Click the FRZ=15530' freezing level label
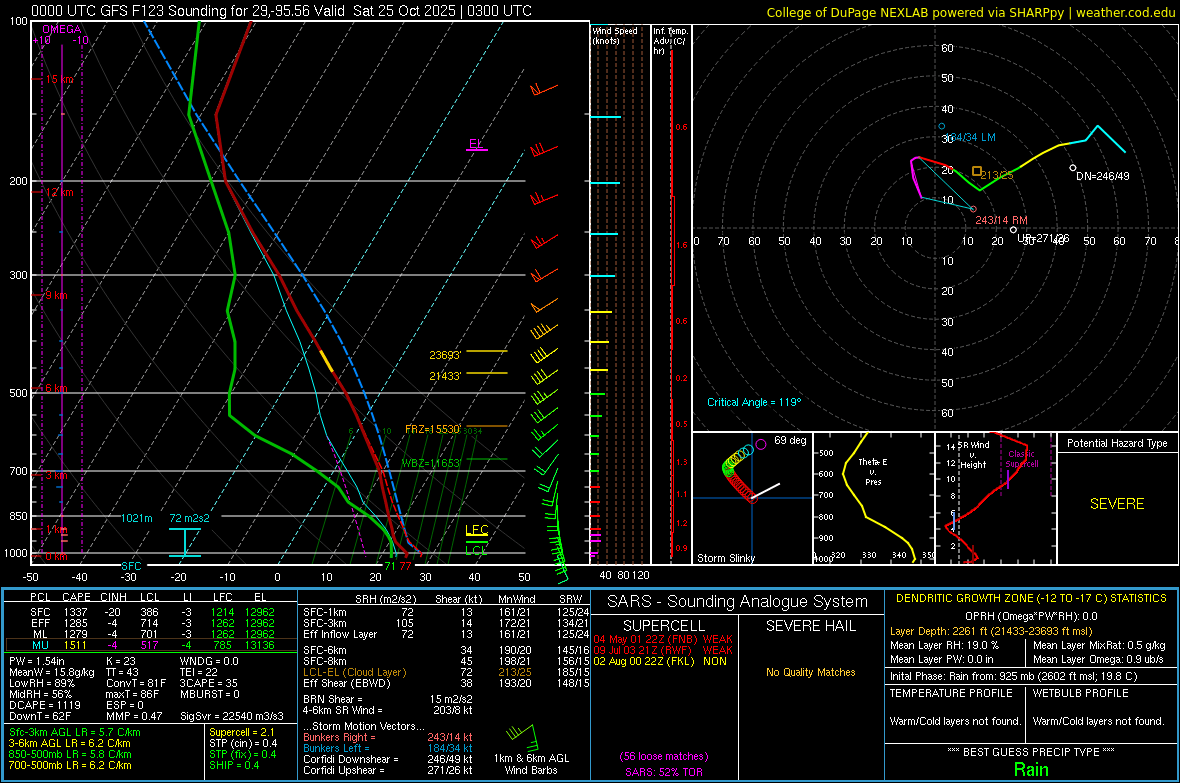 [x=433, y=429]
